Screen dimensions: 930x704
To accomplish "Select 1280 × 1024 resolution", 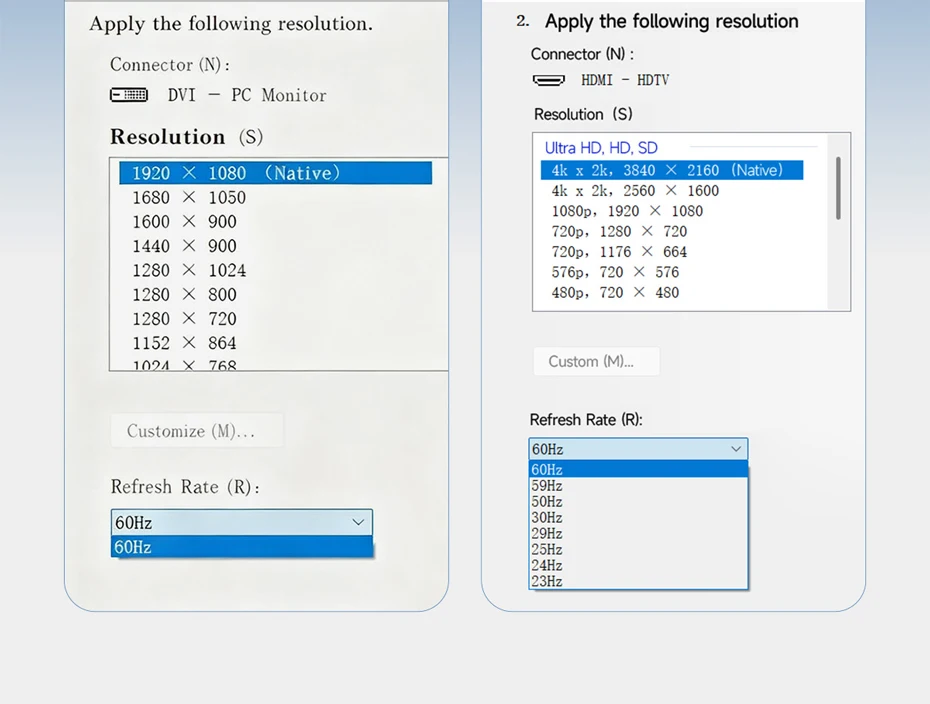I will tap(189, 270).
